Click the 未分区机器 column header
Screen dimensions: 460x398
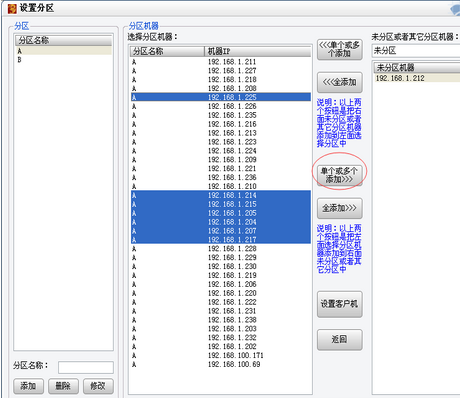tap(417, 68)
